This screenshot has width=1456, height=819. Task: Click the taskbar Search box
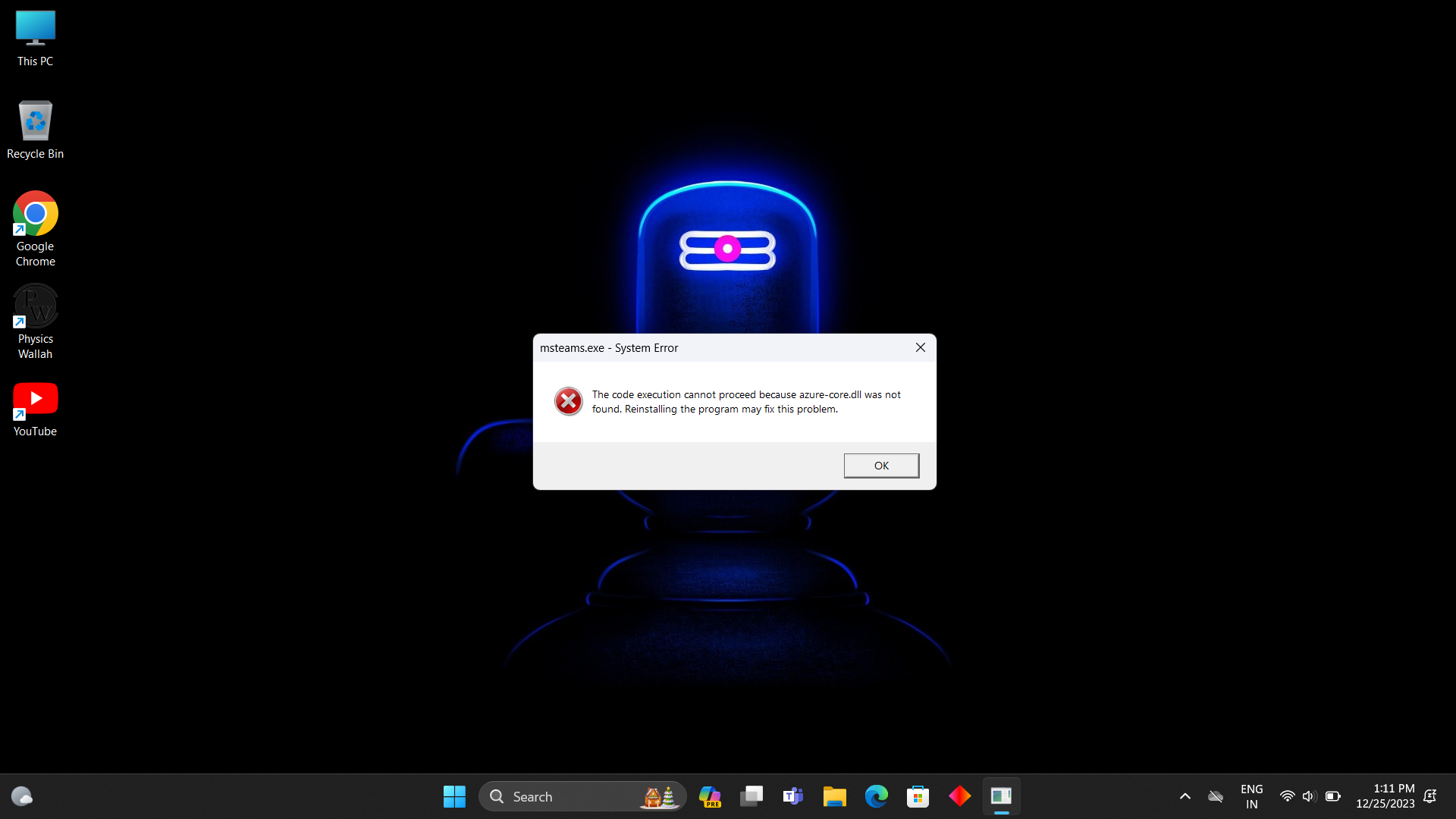[x=582, y=796]
